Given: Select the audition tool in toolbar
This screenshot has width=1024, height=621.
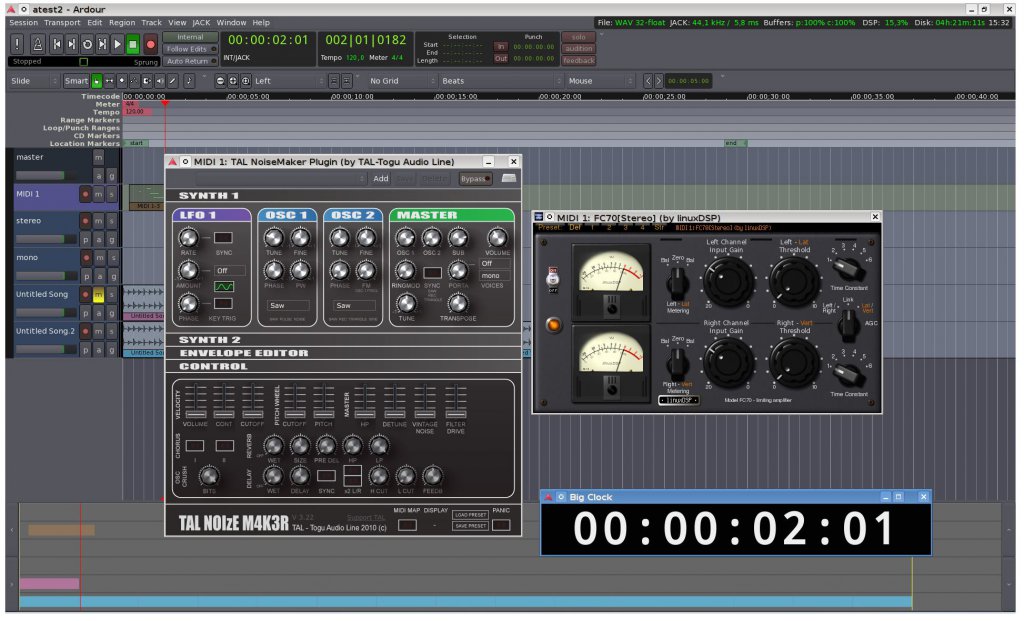Looking at the screenshot, I should pyautogui.click(x=159, y=81).
